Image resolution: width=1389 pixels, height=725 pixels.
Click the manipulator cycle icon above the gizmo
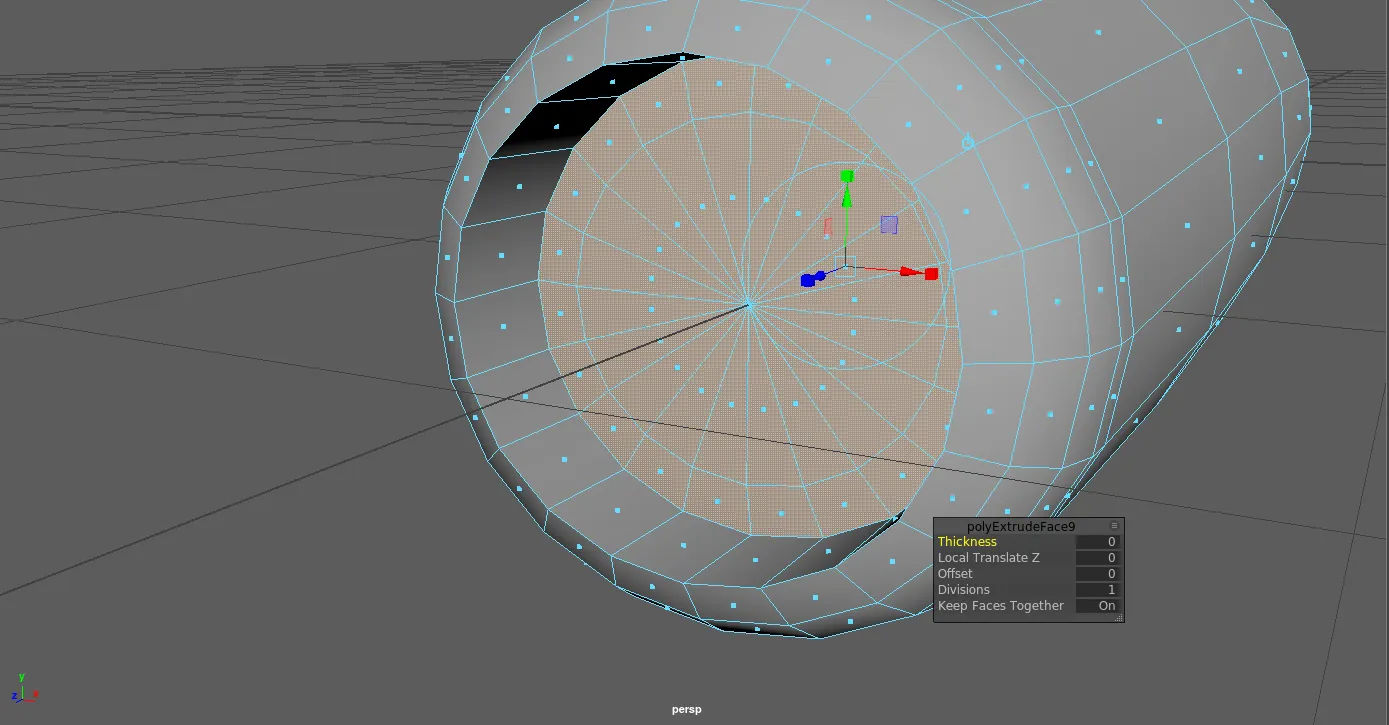(967, 143)
